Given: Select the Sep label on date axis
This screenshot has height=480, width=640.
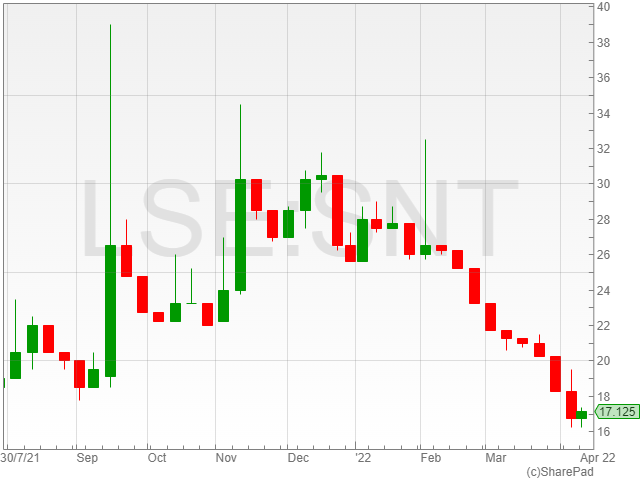Looking at the screenshot, I should (87, 458).
